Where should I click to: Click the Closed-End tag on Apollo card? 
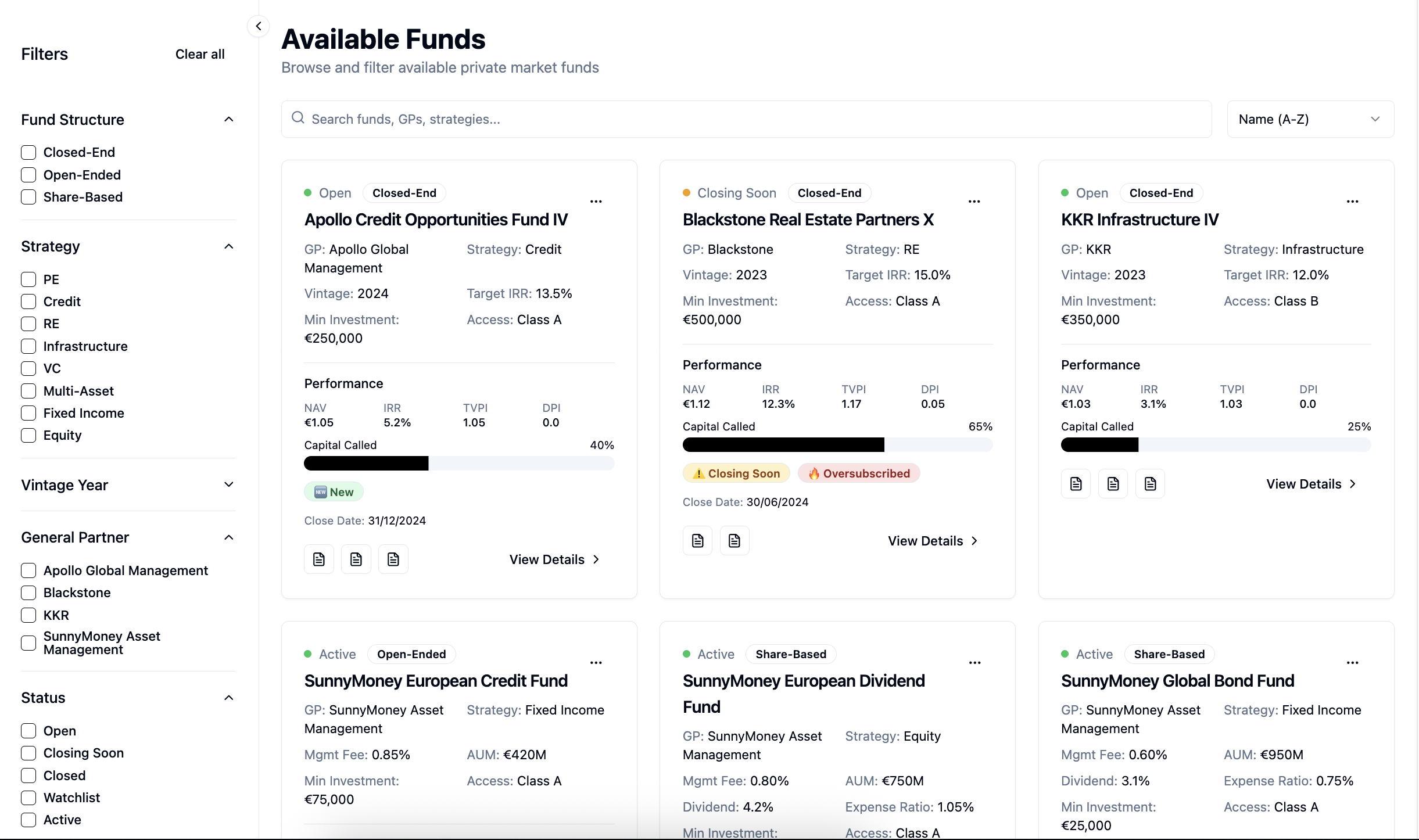click(x=404, y=193)
